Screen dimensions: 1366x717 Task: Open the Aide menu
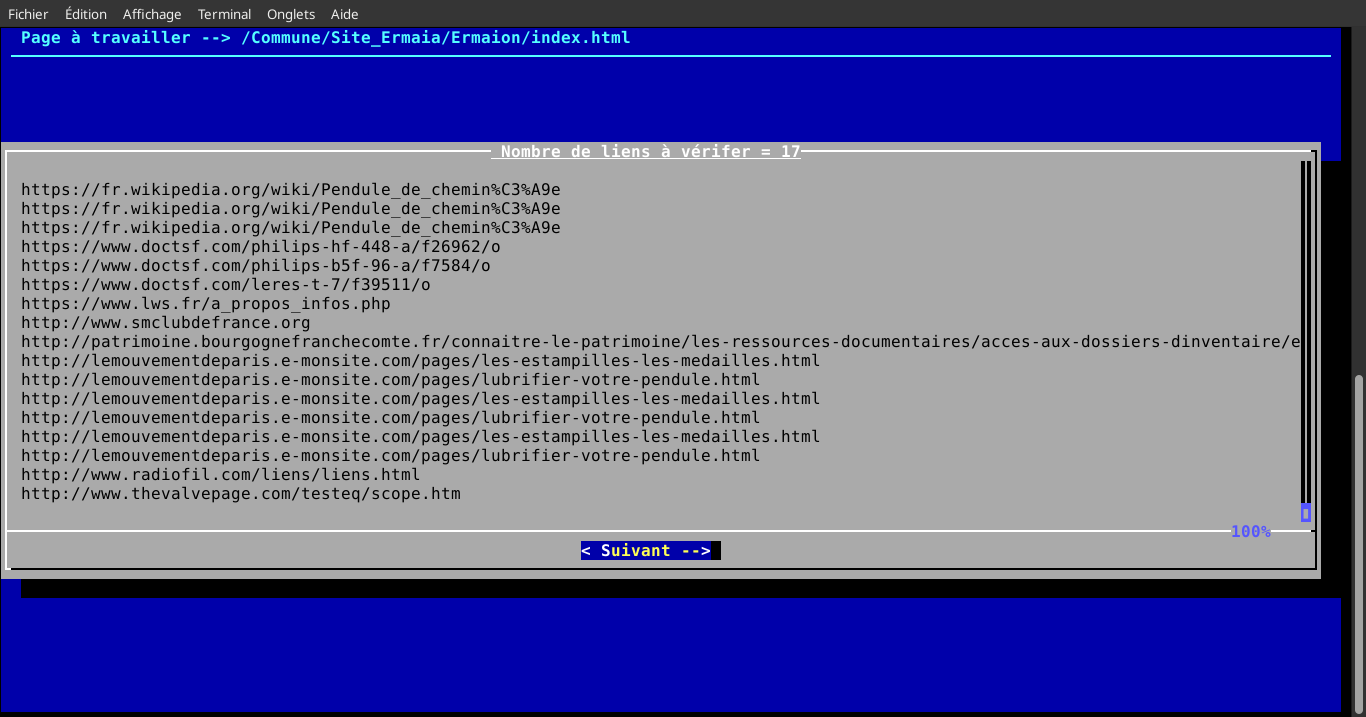click(x=344, y=14)
